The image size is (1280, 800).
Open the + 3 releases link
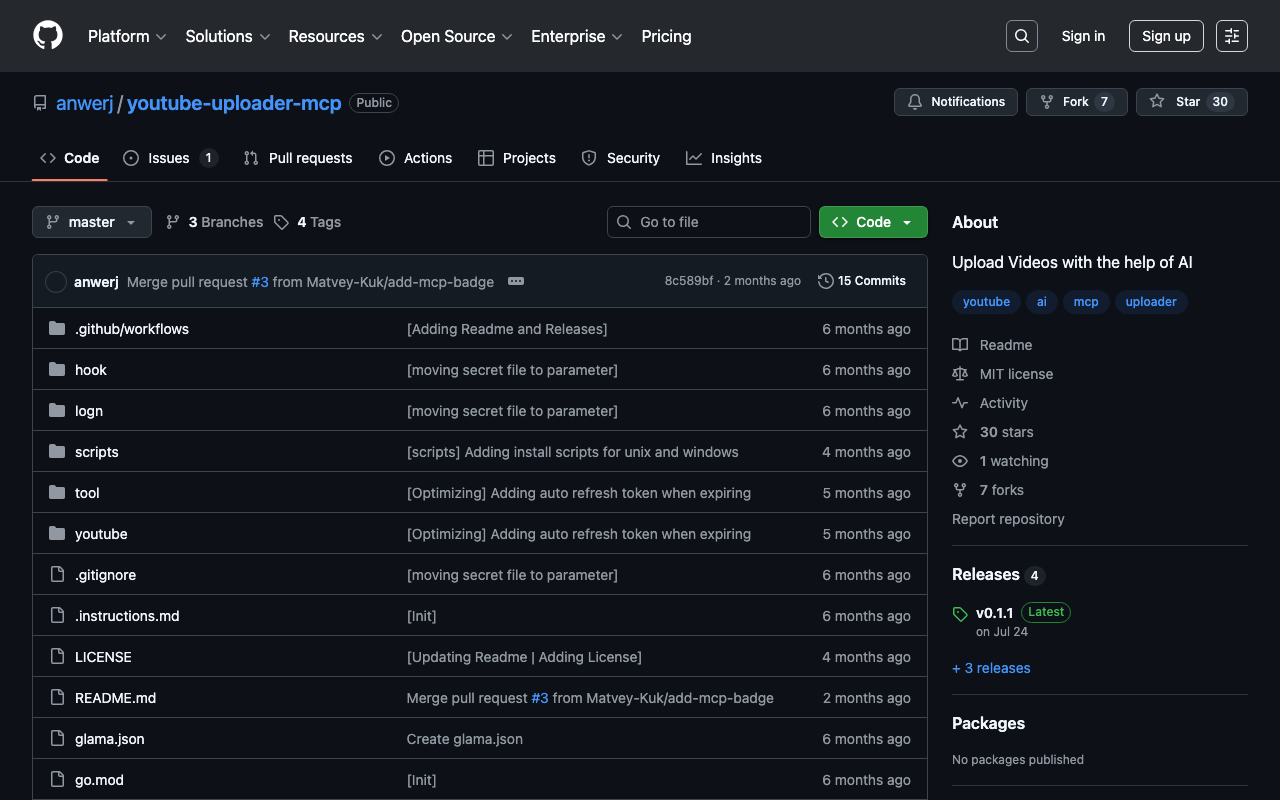click(x=991, y=668)
